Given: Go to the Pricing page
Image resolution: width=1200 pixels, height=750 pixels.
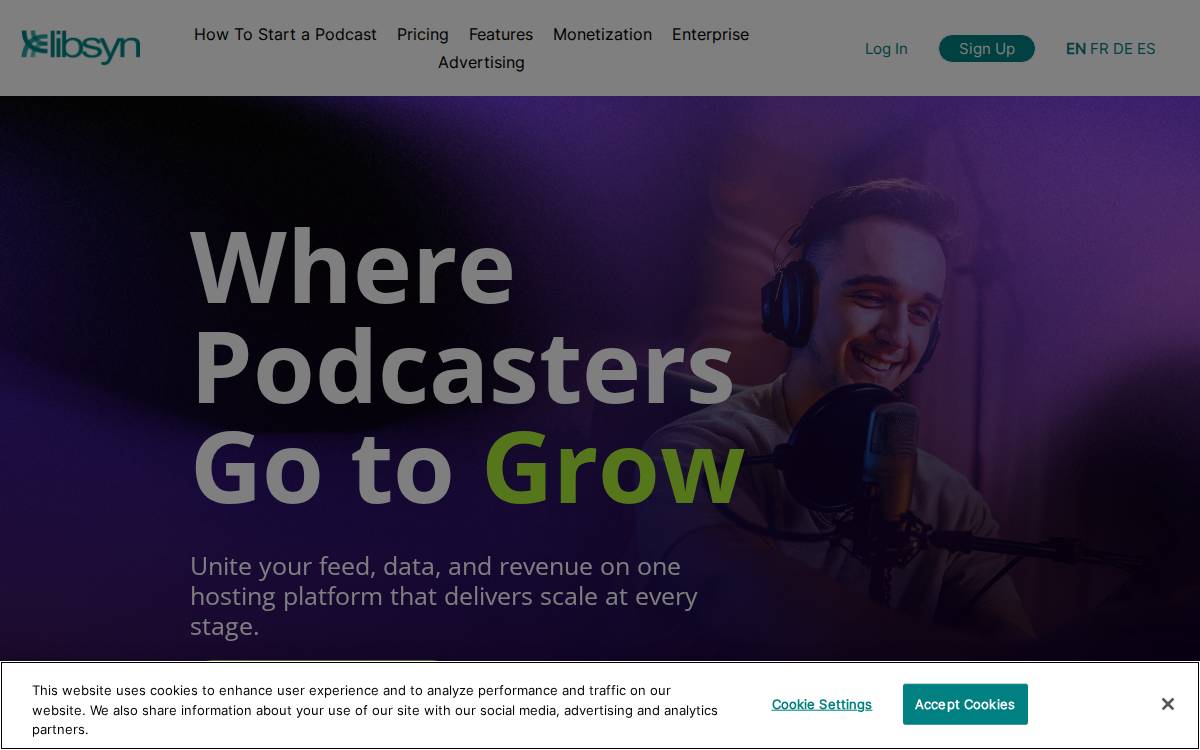Looking at the screenshot, I should [423, 34].
